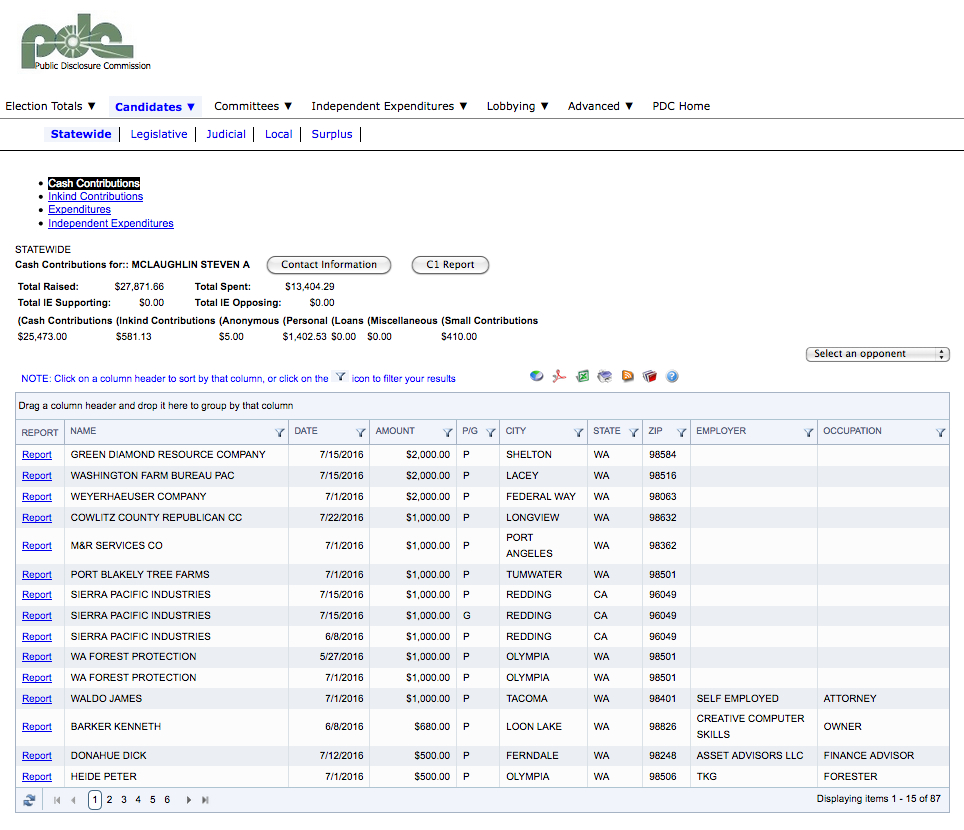Expand the Election Totals menu
This screenshot has width=964, height=830.
(51, 106)
